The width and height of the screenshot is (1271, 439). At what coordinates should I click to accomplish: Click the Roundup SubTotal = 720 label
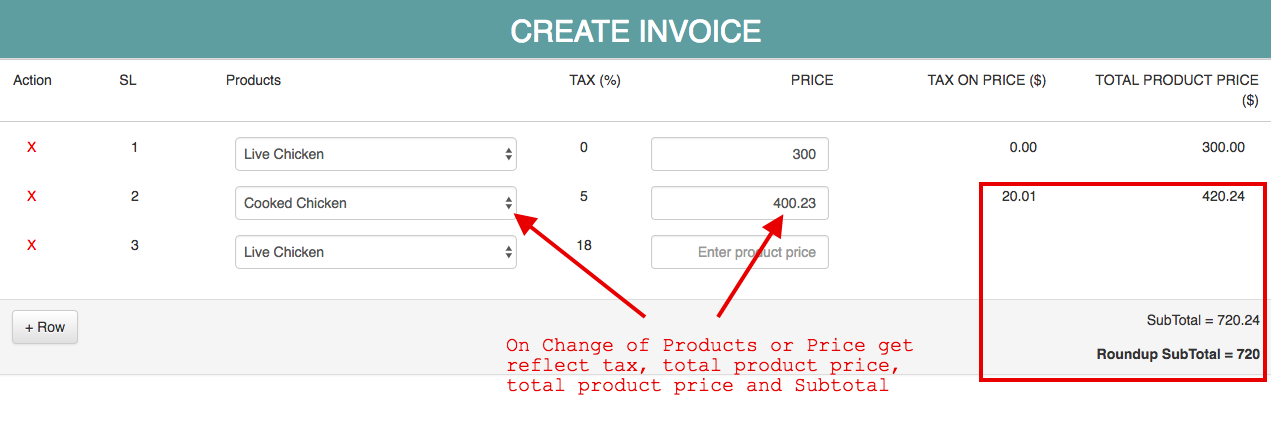[1177, 354]
